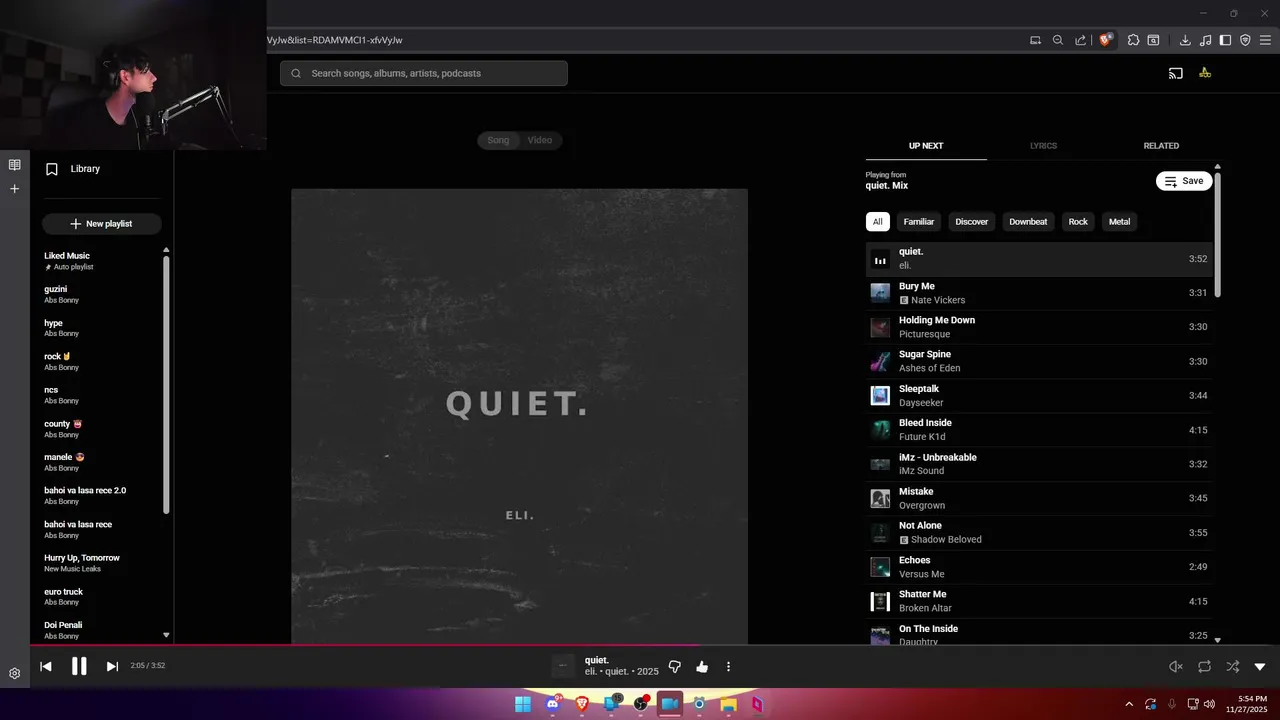Play Not Alone by Shadow Beloved

(1039, 532)
